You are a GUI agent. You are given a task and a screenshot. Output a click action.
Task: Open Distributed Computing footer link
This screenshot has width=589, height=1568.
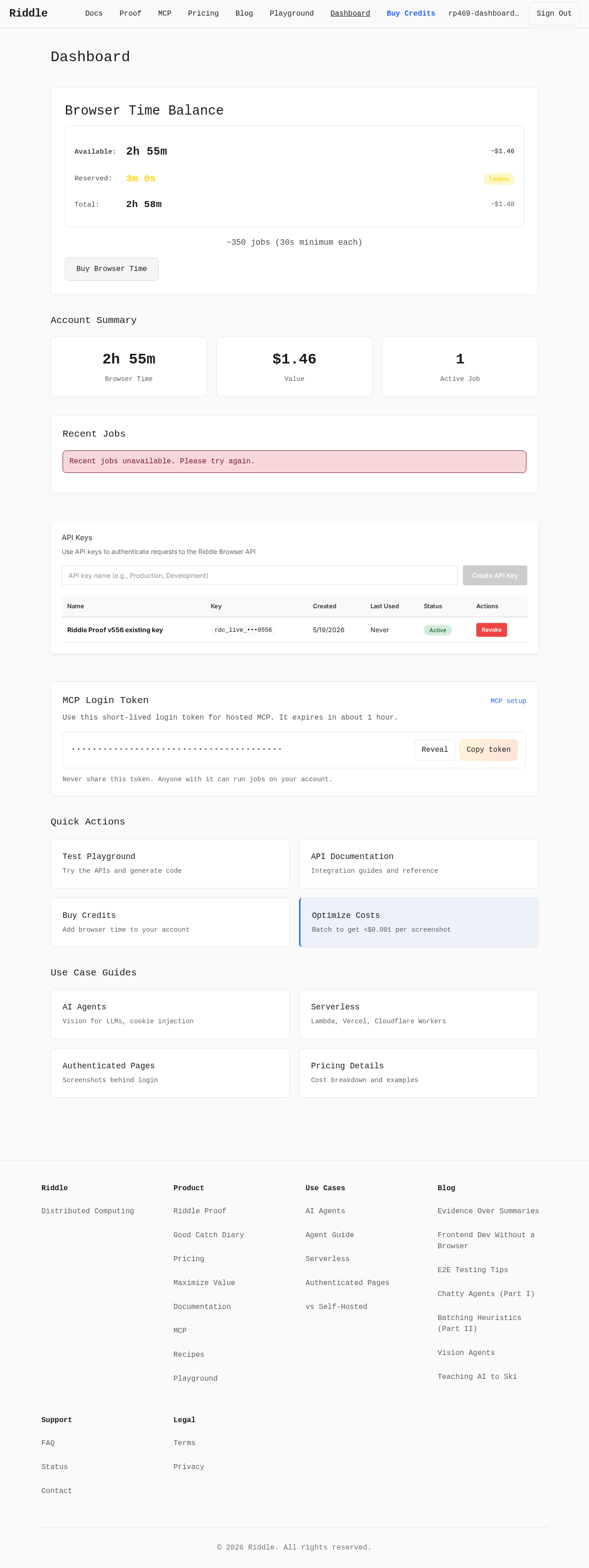(x=87, y=1211)
